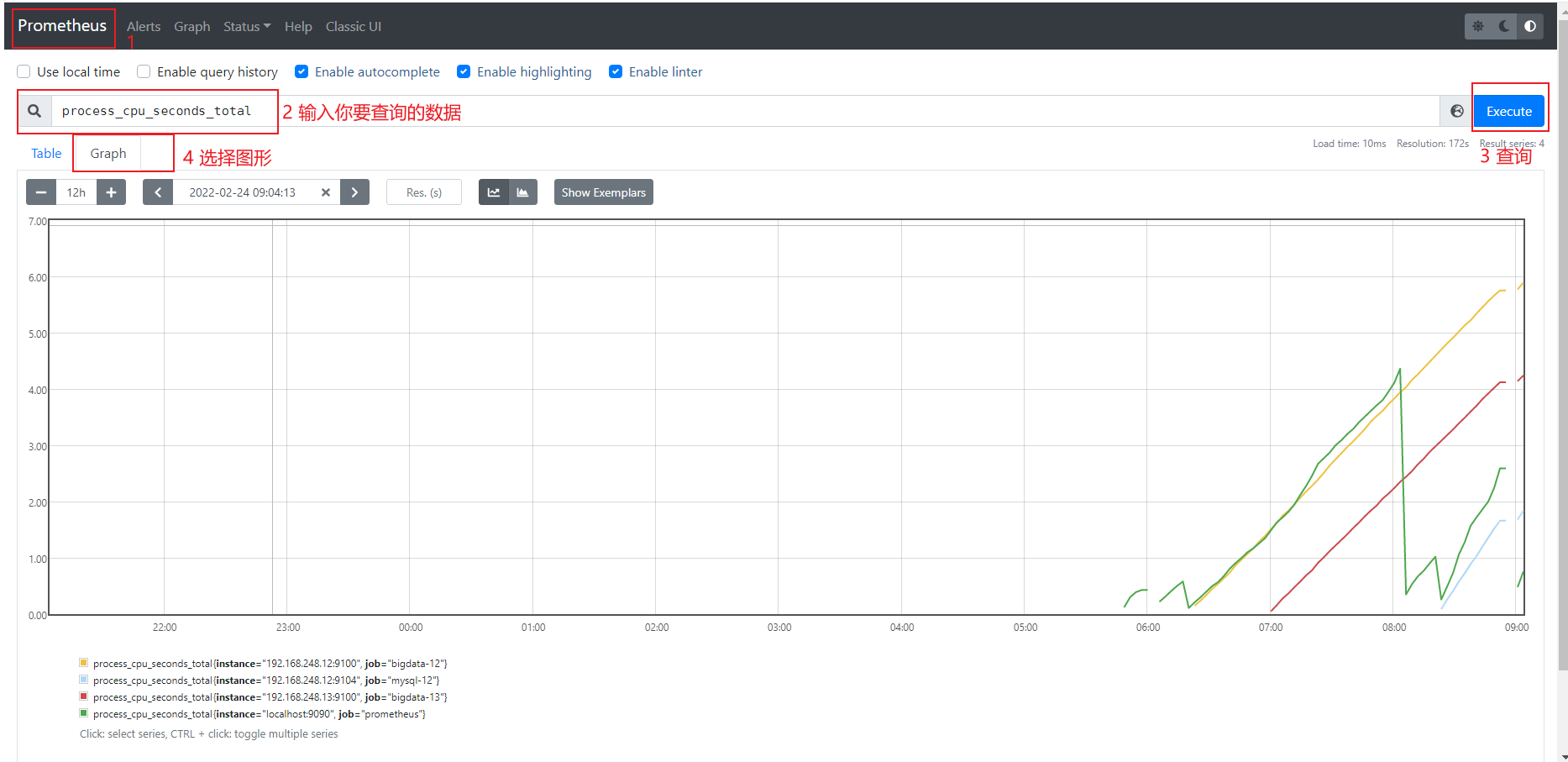Click the 12h range field

click(76, 192)
